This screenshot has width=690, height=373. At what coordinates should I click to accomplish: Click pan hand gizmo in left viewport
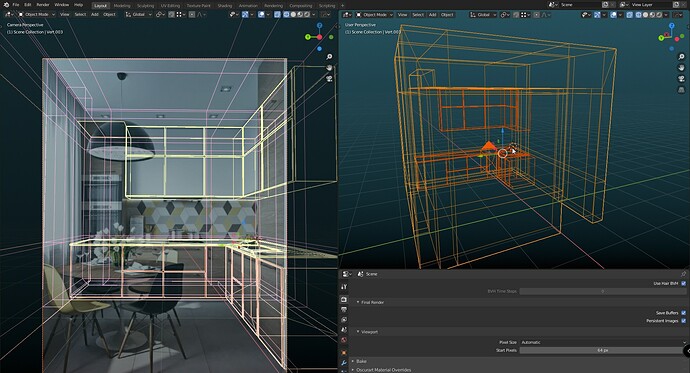[329, 67]
